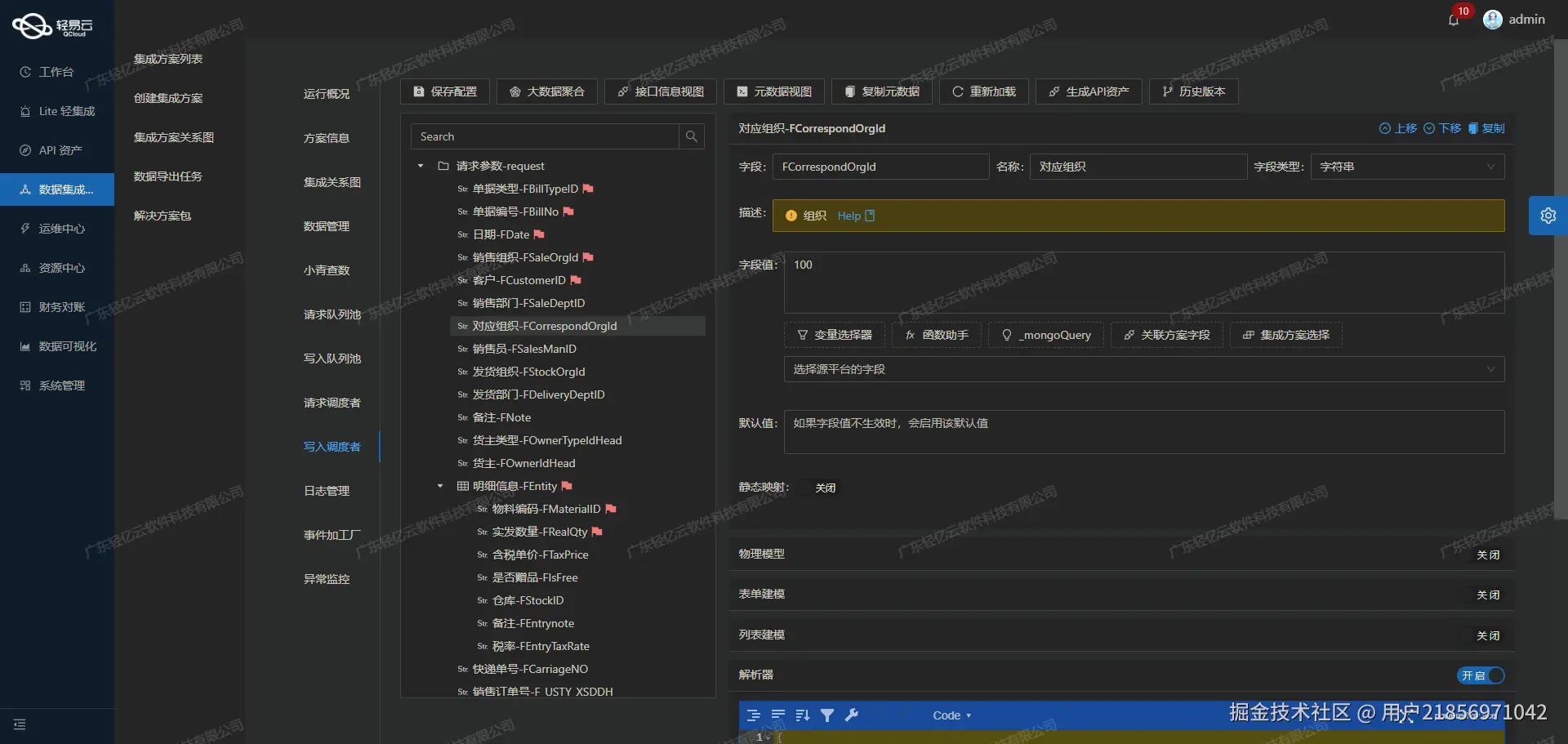Toggle the 静态映射 switch
The image size is (1568, 744).
[x=817, y=488]
